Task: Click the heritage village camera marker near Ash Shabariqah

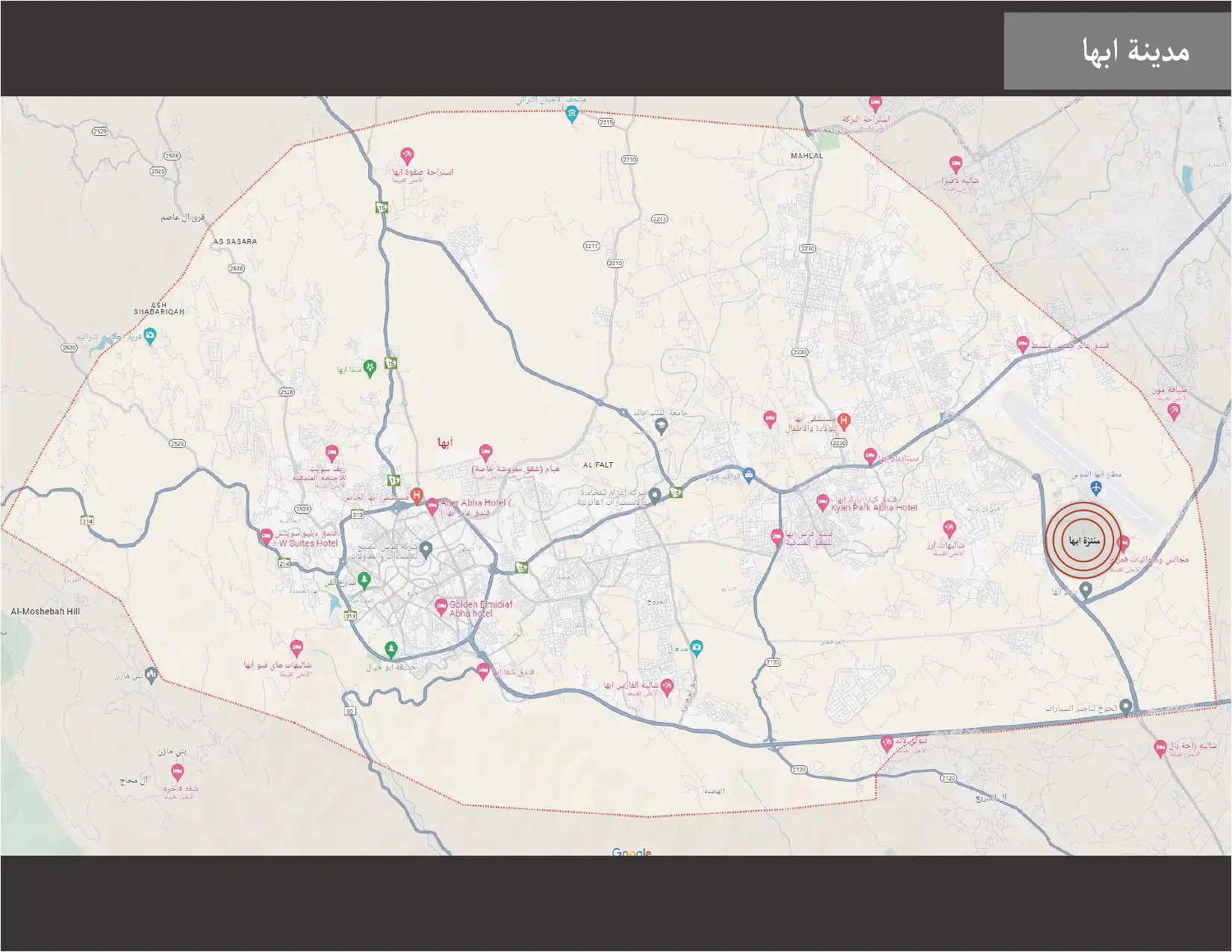Action: click(x=150, y=335)
